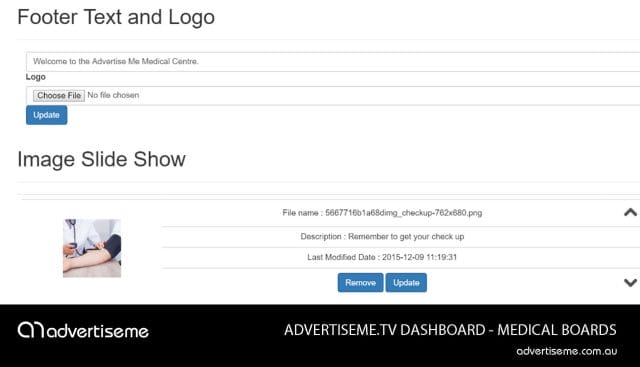Click the Advertiseme.tv Dashboard Medical Boards title
This screenshot has width=640, height=367.
[450, 330]
